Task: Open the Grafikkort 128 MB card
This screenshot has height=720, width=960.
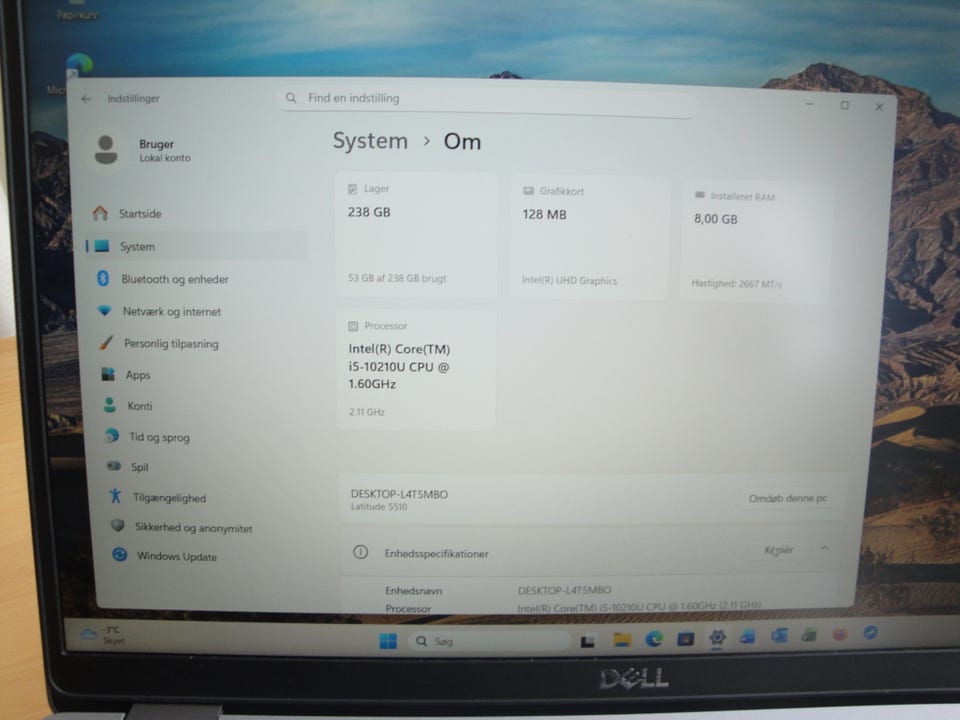Action: pos(589,238)
